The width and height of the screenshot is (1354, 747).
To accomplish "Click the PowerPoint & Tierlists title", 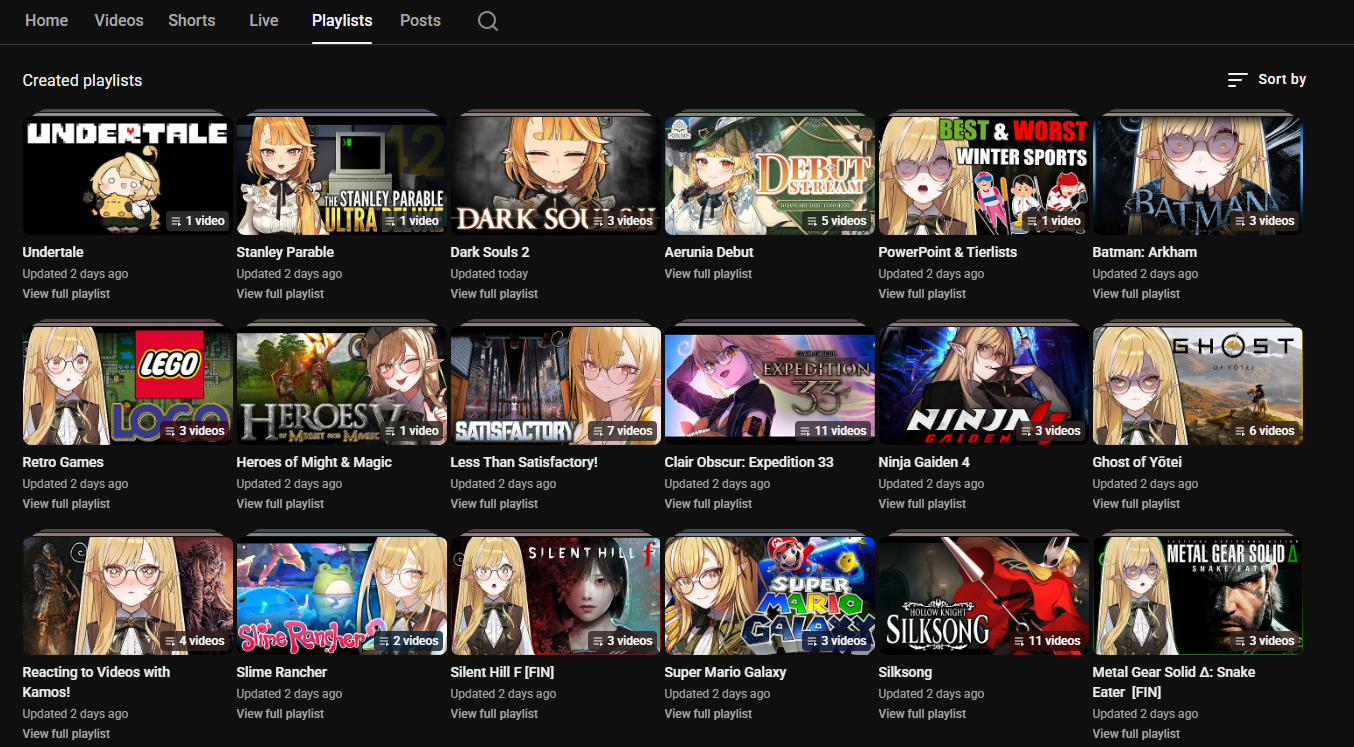I will coord(948,252).
